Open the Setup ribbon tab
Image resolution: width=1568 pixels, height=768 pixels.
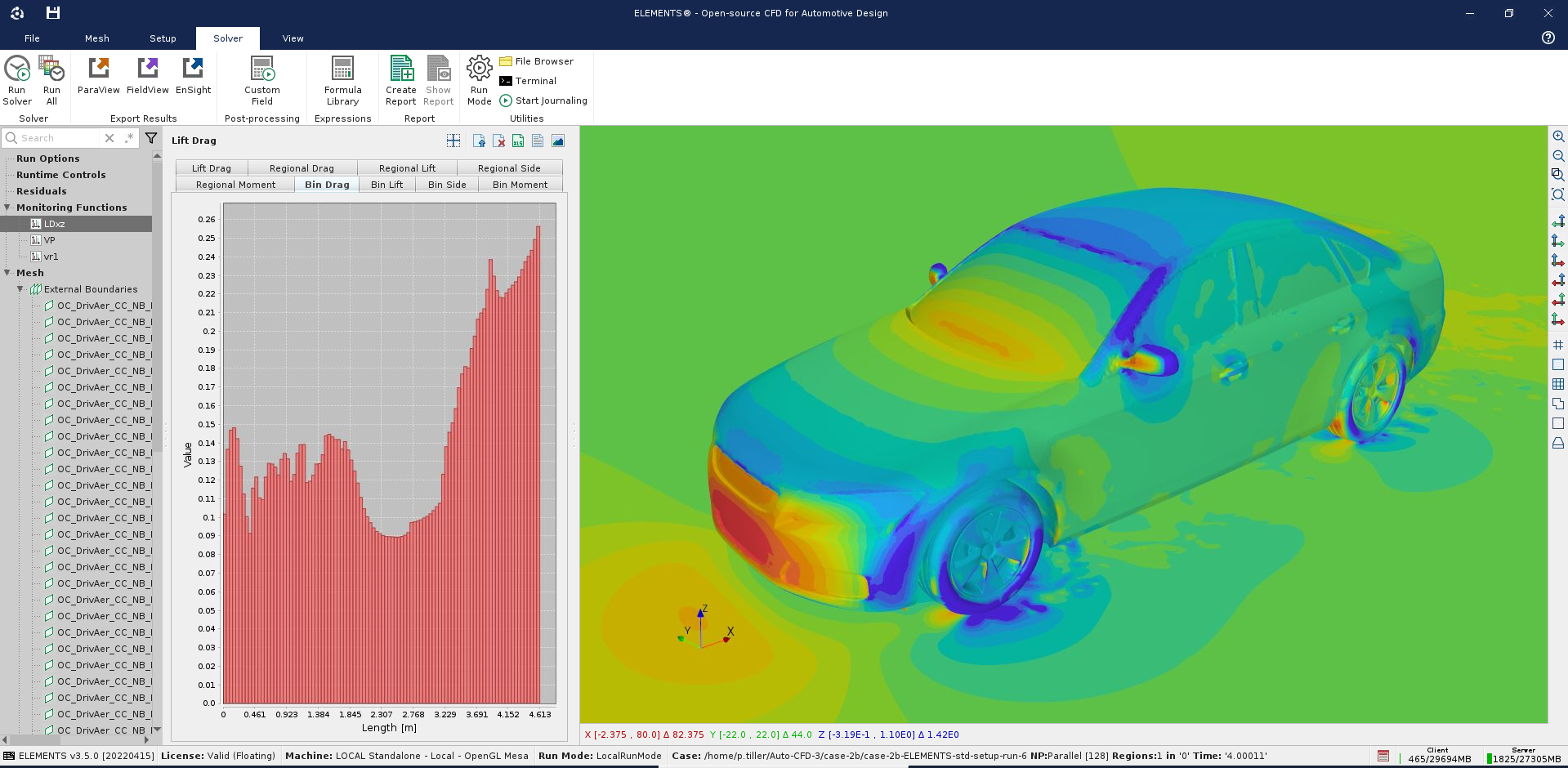point(162,38)
